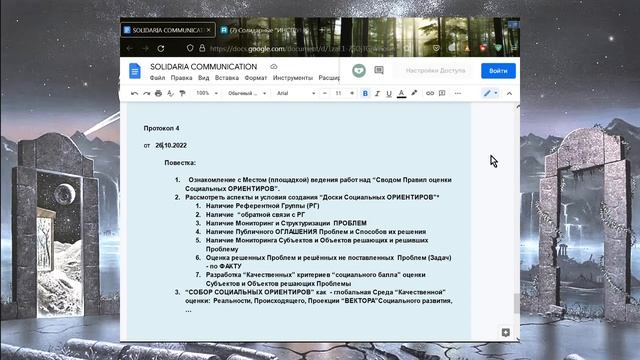Undo the last edit in toolbar
The image size is (640, 360).
pyautogui.click(x=134, y=93)
